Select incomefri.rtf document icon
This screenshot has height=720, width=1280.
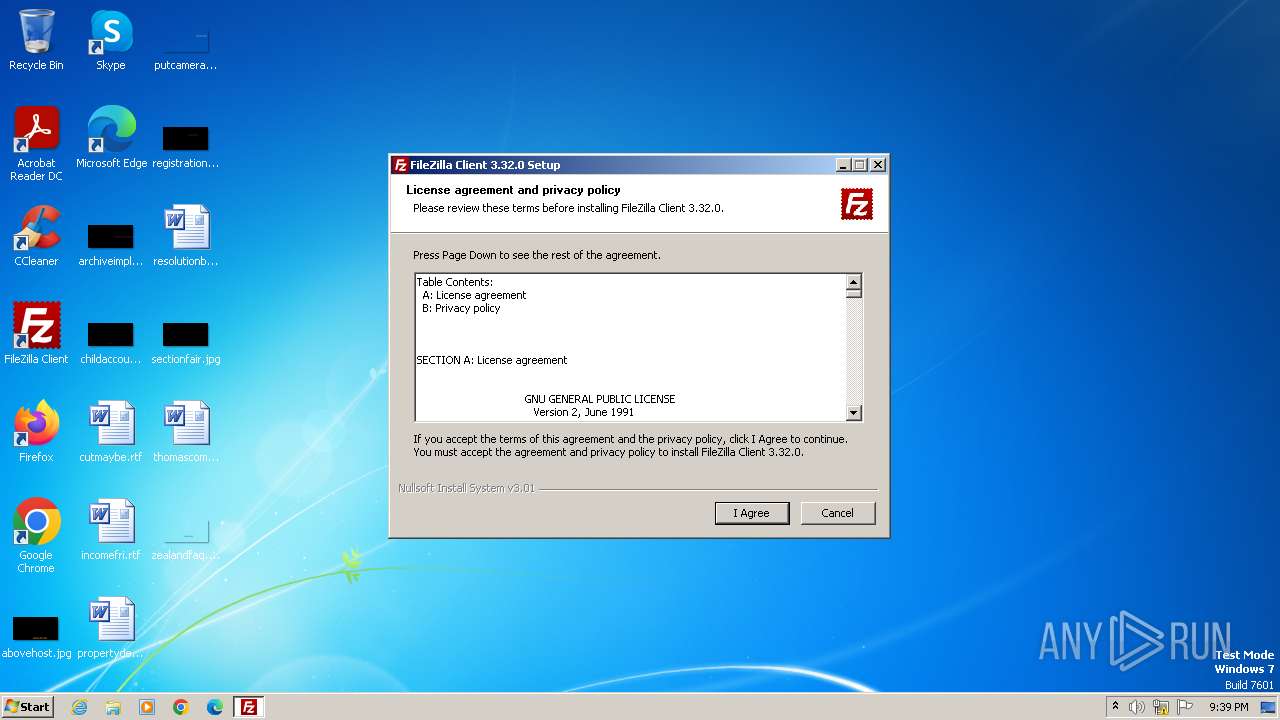tap(111, 530)
